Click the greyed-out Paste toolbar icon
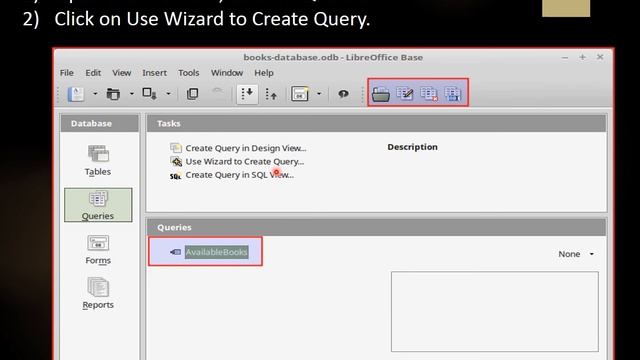The image size is (640, 360). pyautogui.click(x=218, y=94)
